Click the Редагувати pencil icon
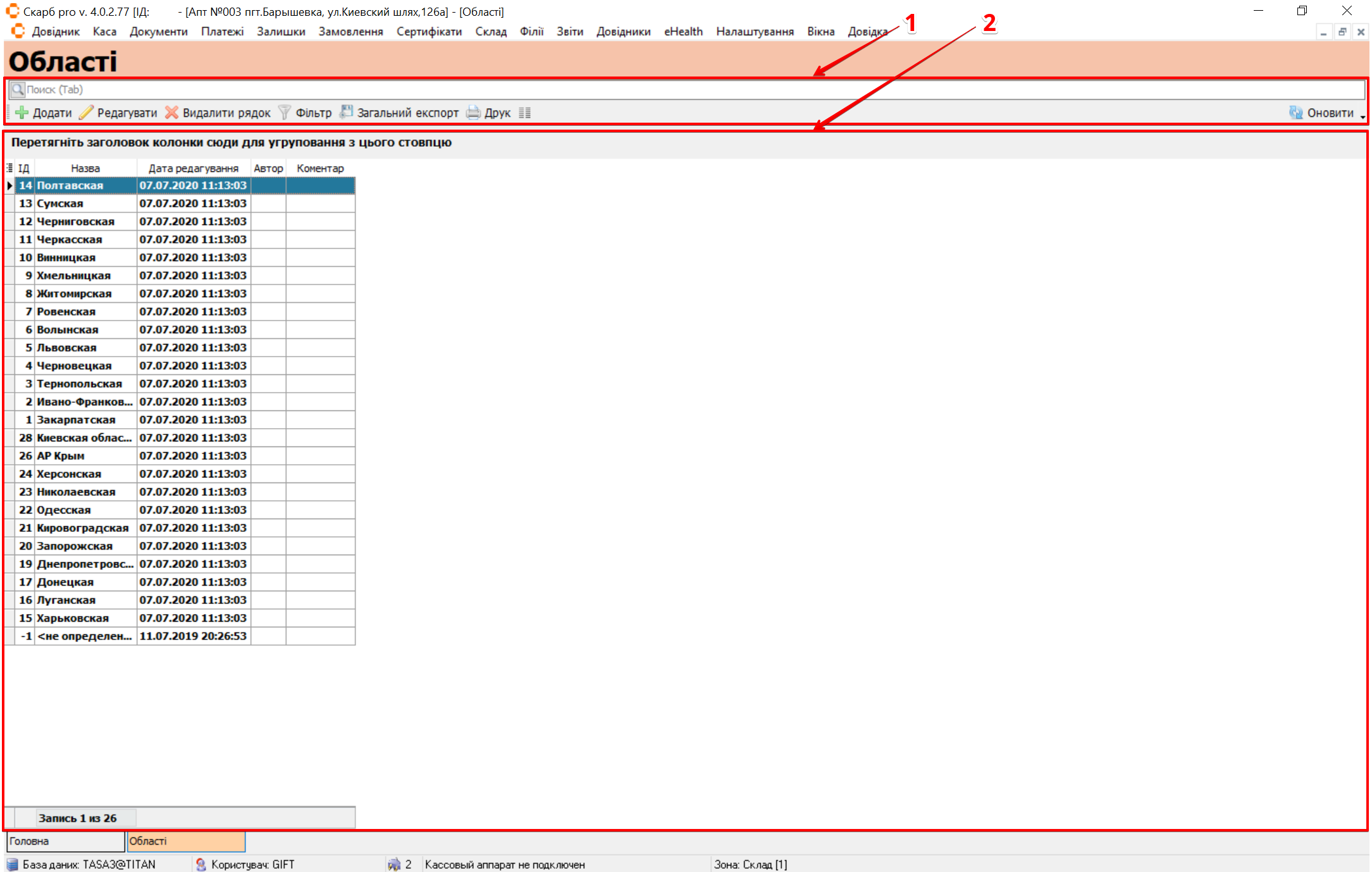The height and width of the screenshot is (872, 1372). 86,113
